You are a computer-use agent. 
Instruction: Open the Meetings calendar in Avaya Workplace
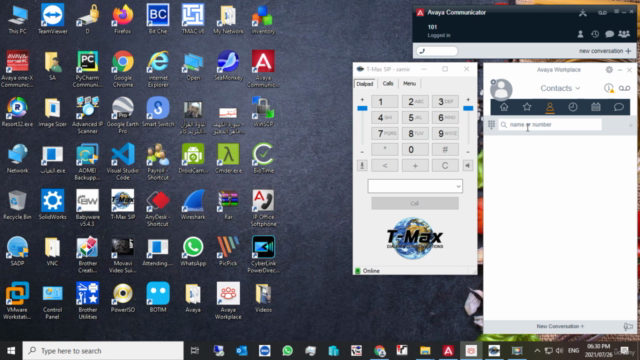coord(596,107)
